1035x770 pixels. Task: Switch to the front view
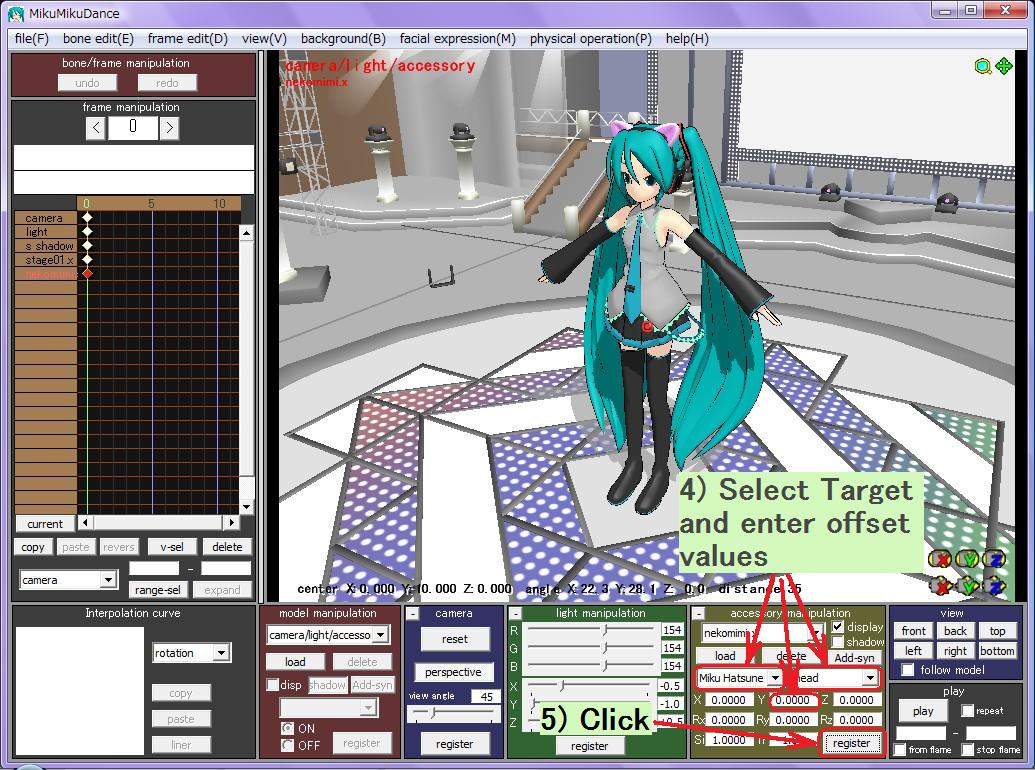914,631
